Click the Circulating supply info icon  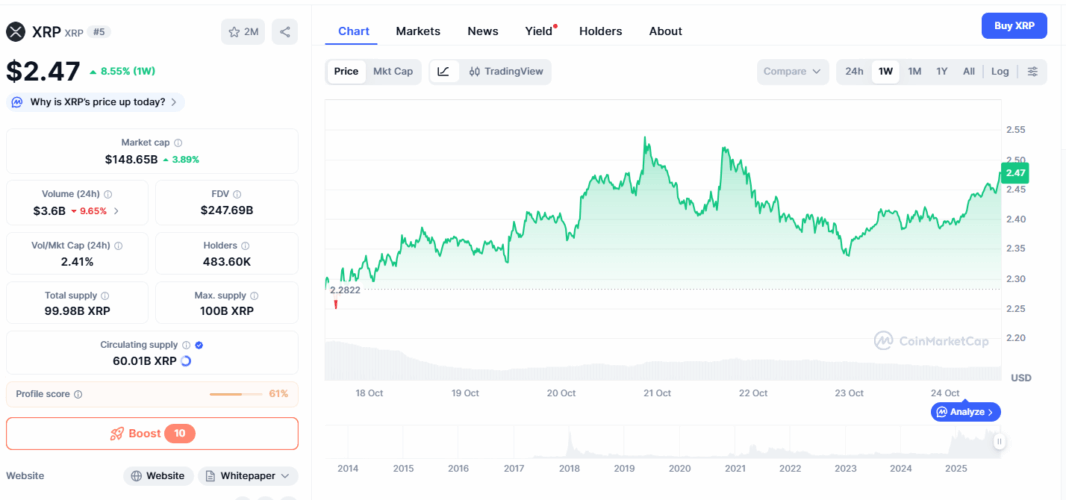tap(186, 345)
